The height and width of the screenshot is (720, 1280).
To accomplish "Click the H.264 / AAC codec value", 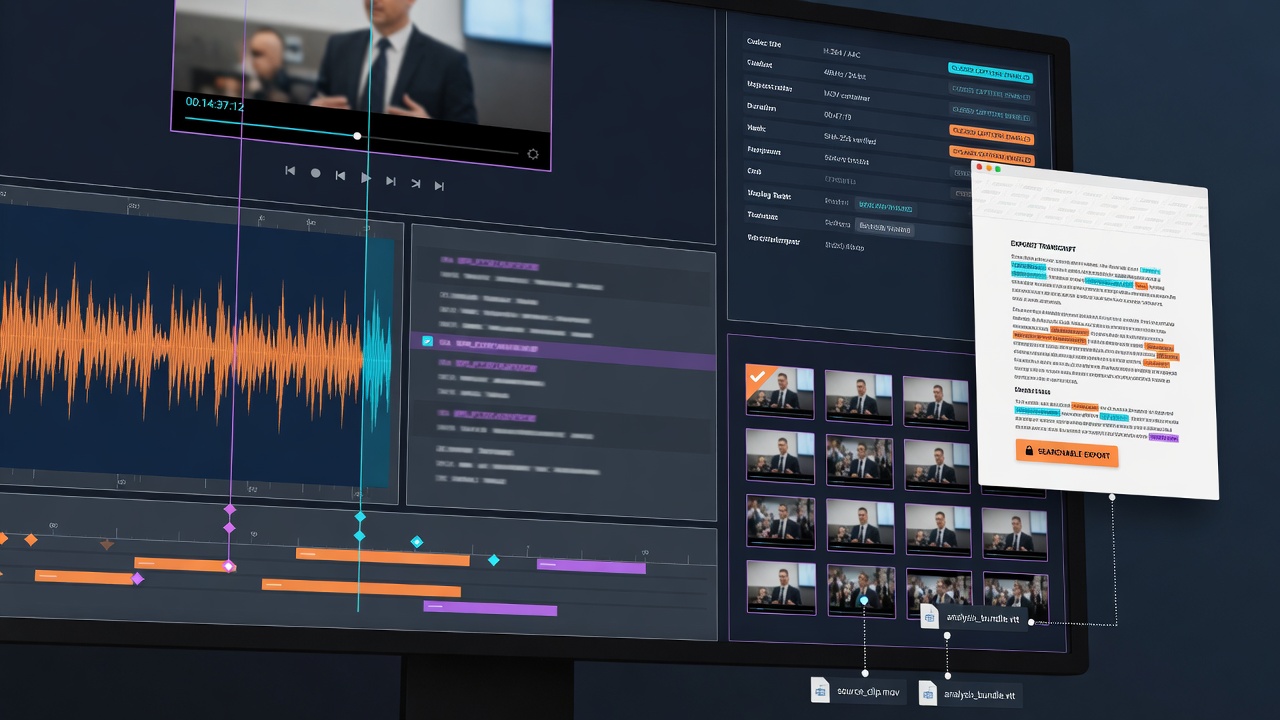I will 843,51.
